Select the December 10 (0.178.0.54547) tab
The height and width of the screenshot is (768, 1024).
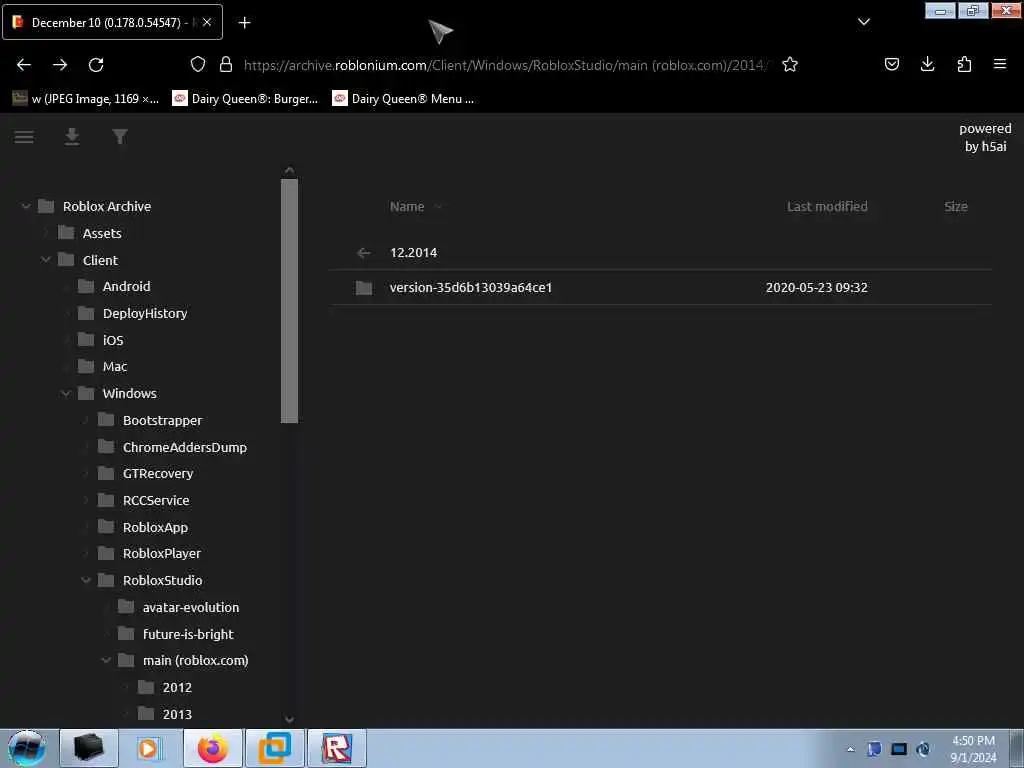112,22
